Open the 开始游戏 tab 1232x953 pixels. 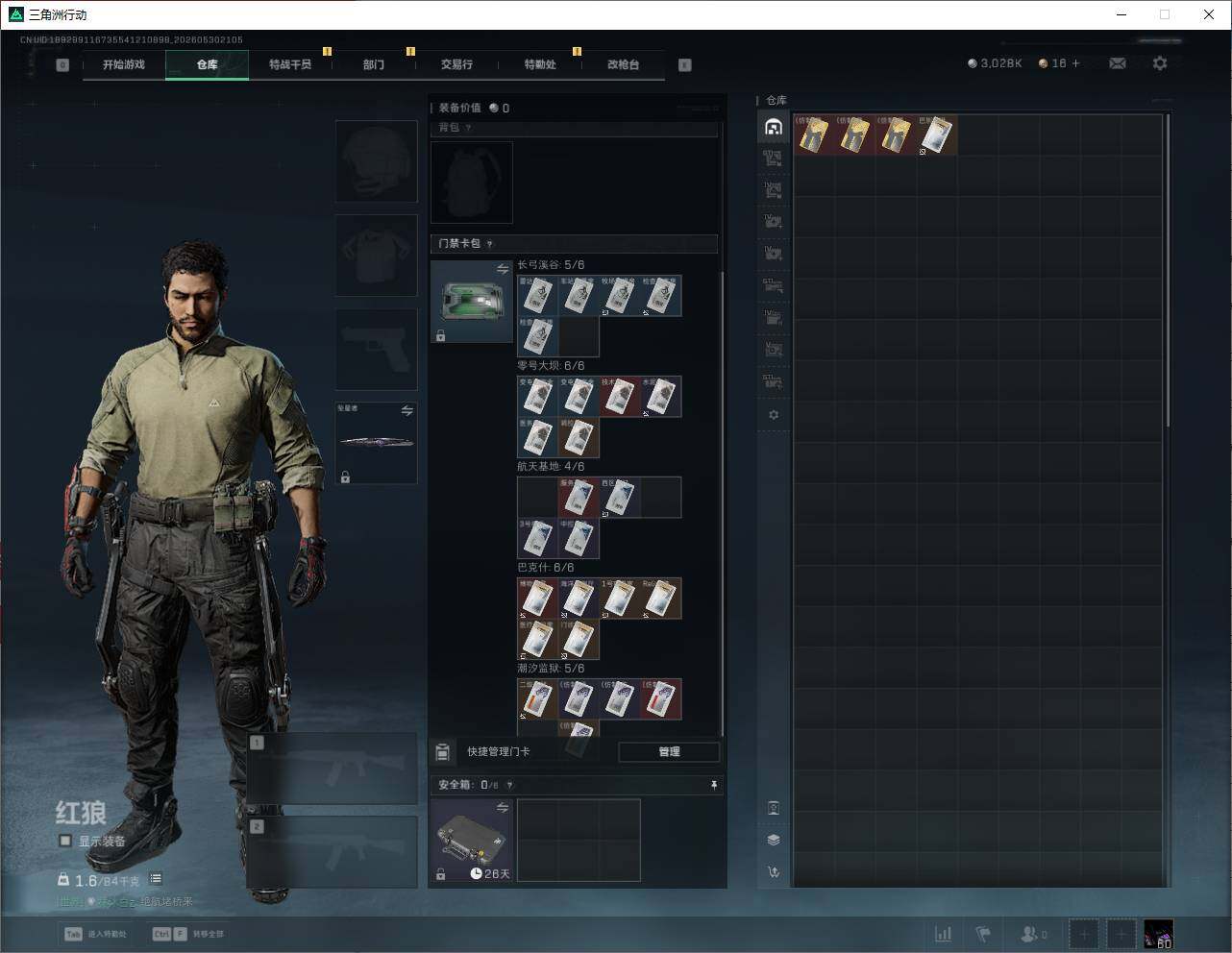tap(124, 64)
